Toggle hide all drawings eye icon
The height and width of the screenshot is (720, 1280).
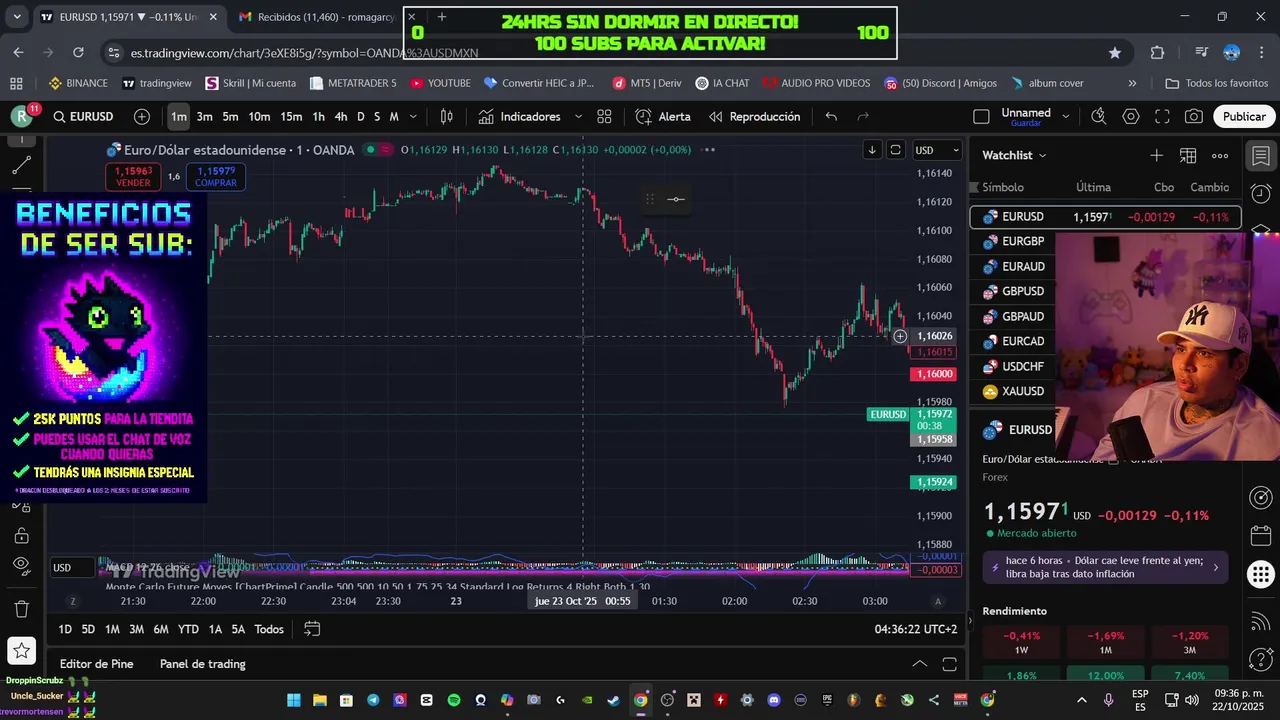pyautogui.click(x=22, y=565)
